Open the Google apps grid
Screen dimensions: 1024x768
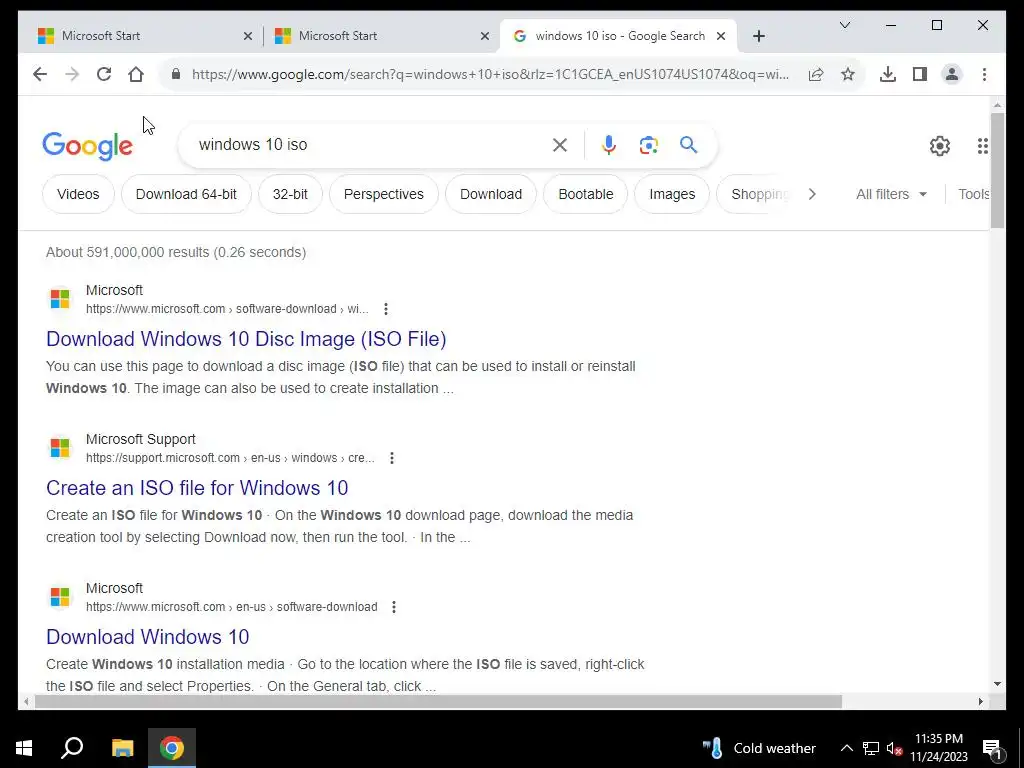(983, 146)
